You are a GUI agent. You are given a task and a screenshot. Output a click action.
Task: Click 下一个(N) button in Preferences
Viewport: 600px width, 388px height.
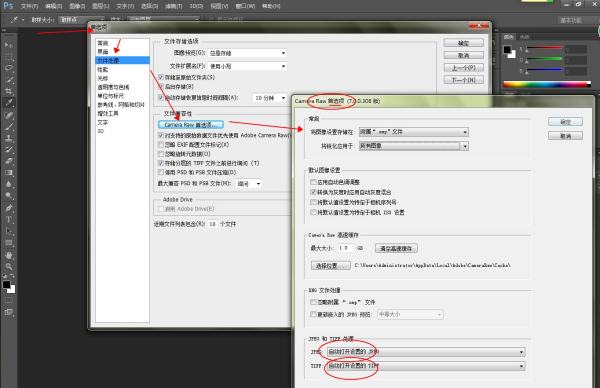464,80
